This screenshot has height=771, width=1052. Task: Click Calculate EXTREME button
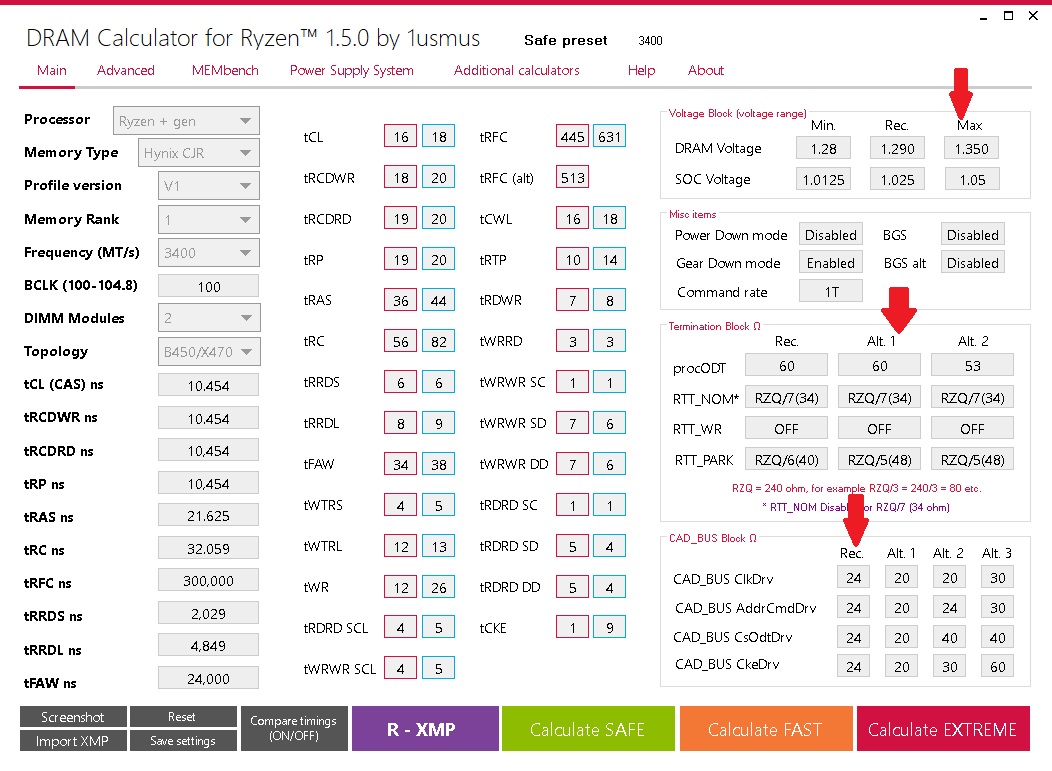point(943,729)
